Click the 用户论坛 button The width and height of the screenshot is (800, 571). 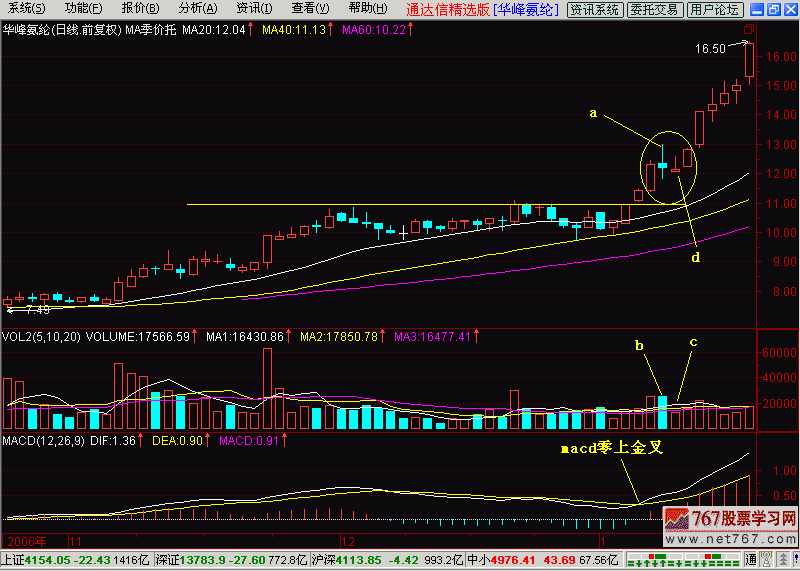pos(715,10)
